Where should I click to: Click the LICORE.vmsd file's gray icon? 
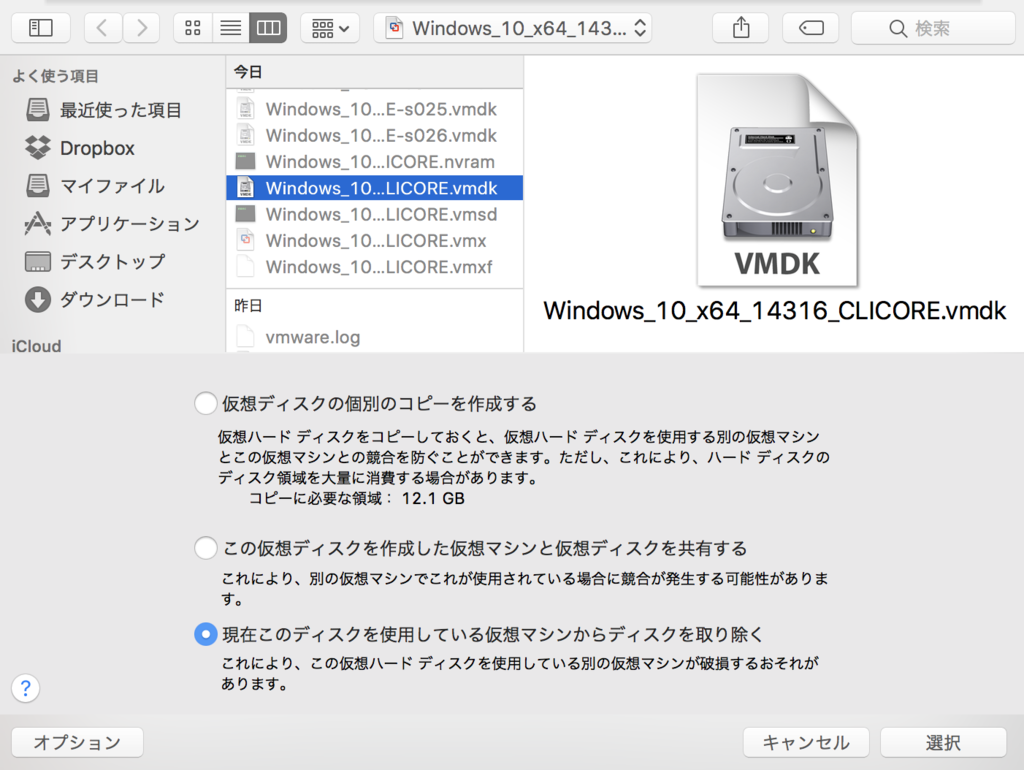click(x=246, y=214)
